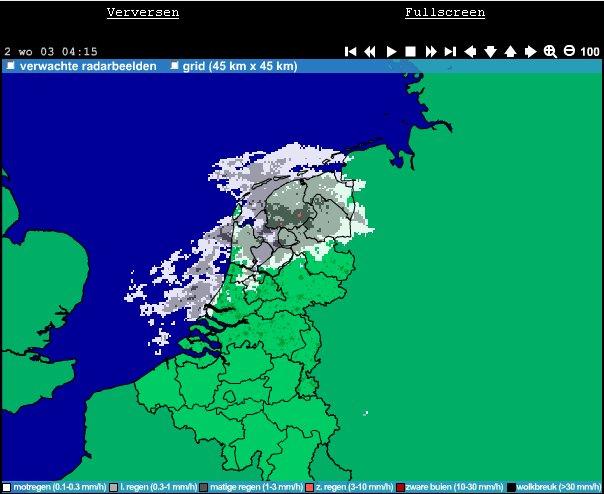Viewport: 604px width, 494px height.
Task: Click the Verversen refresh link
Action: tap(143, 12)
